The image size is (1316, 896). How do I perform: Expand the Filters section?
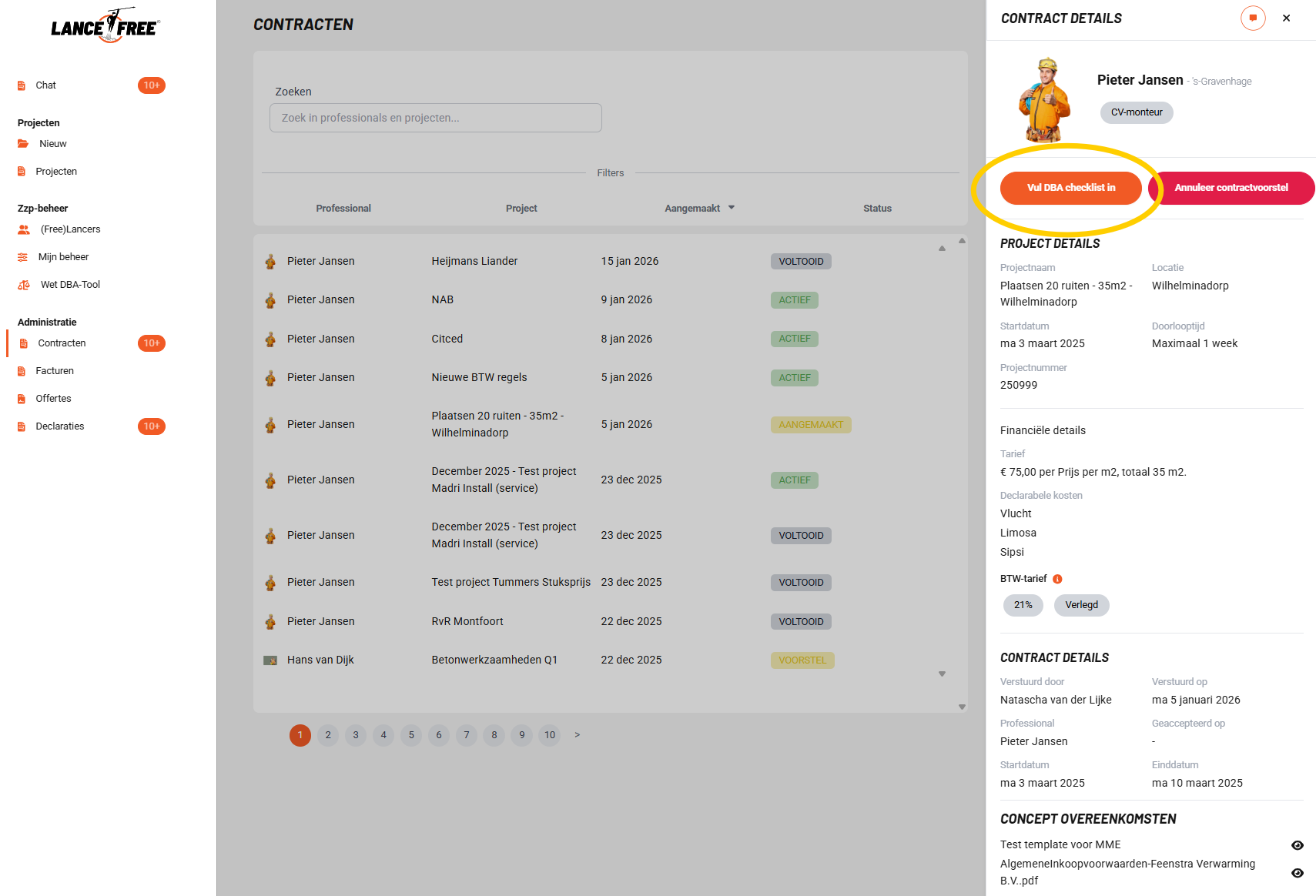pyautogui.click(x=610, y=173)
